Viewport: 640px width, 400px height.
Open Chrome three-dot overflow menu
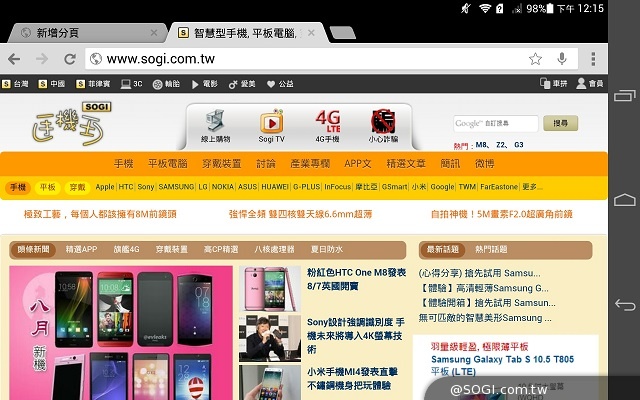[593, 59]
